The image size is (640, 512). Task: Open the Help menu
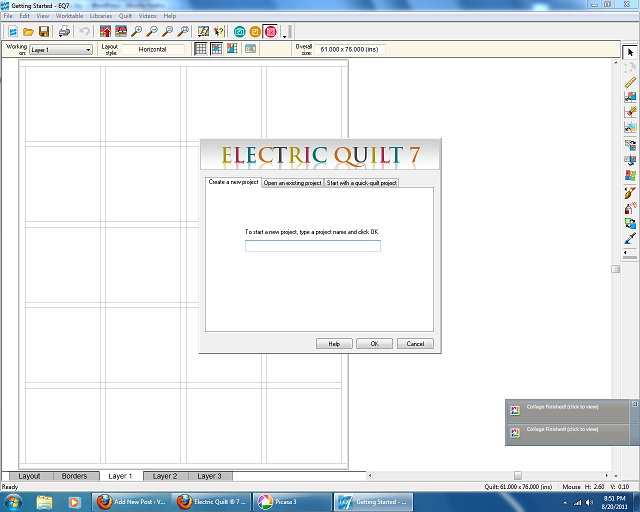pos(170,16)
